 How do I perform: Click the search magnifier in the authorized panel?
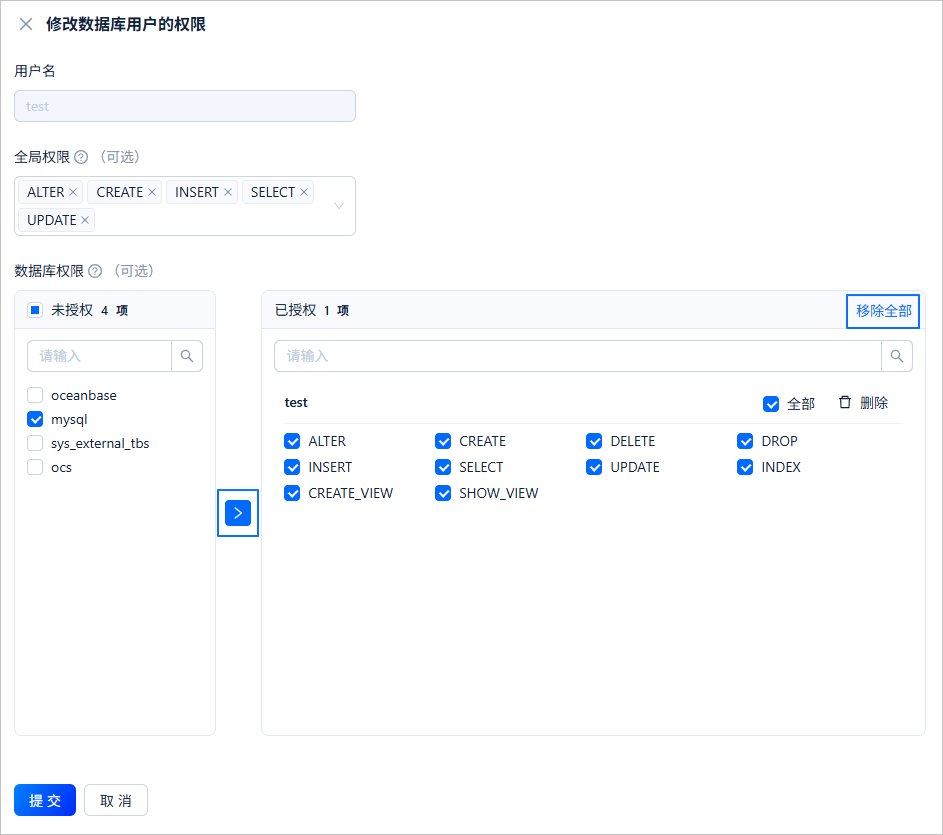tap(896, 356)
